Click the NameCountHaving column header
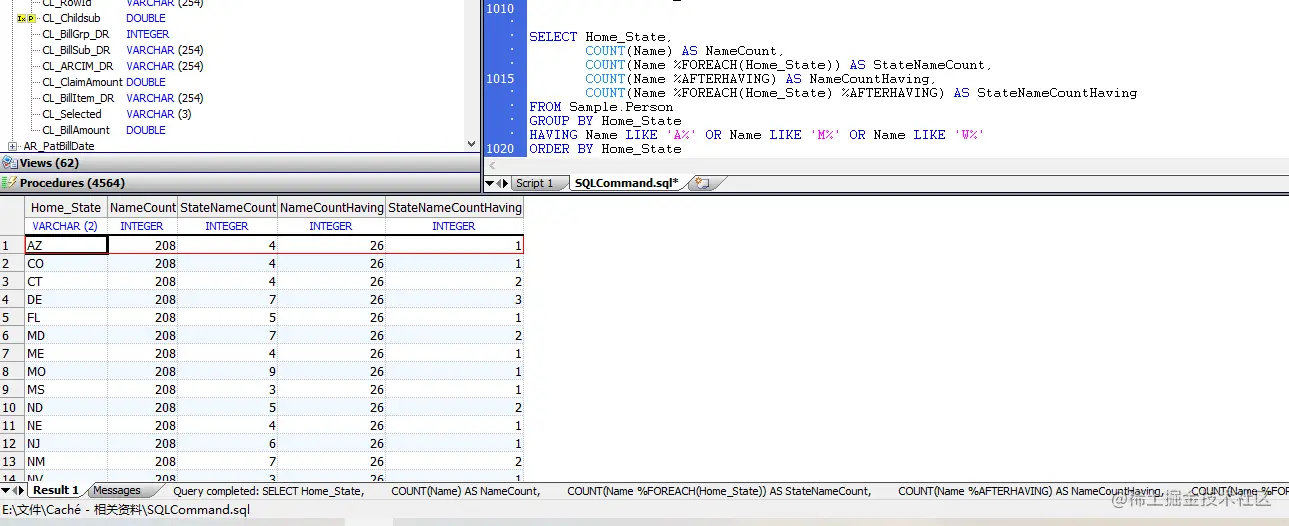The height and width of the screenshot is (526, 1289). click(x=331, y=208)
